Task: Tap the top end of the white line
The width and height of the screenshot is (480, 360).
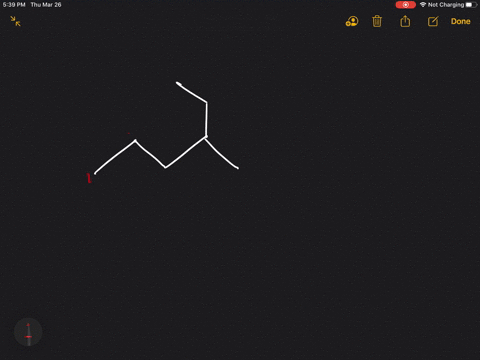Action: [178, 83]
